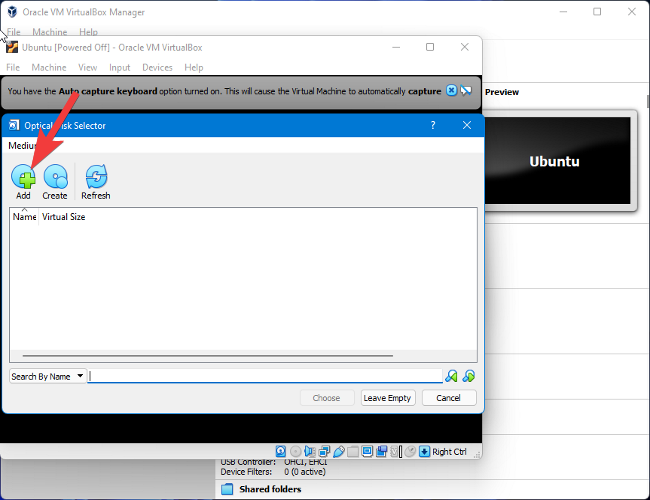Open Help menu in VirtualBox Manager window
The width and height of the screenshot is (650, 500).
tap(88, 32)
